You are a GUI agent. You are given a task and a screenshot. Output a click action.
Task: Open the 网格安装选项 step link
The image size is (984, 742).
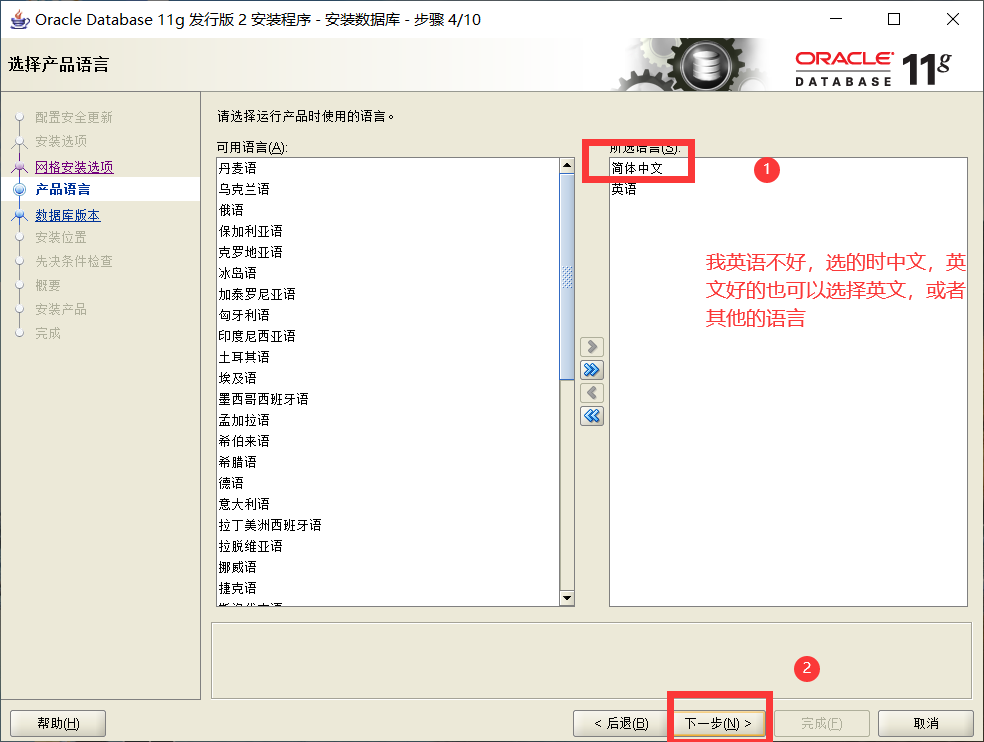click(74, 167)
